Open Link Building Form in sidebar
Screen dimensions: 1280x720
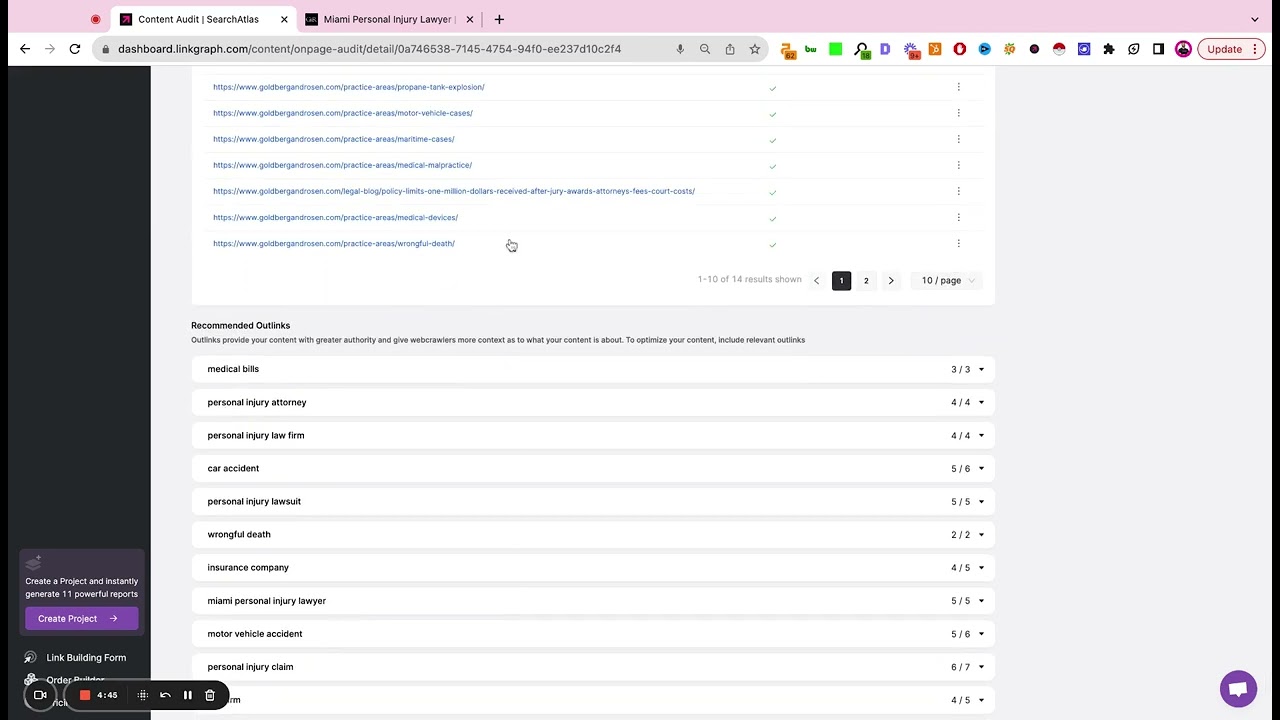coord(86,658)
